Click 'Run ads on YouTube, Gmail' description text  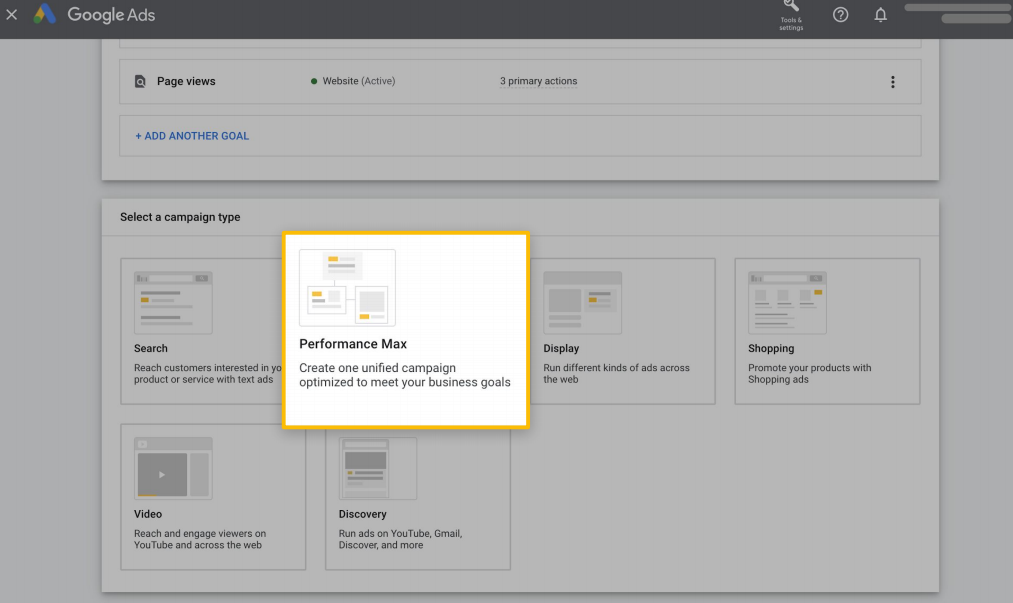pos(400,539)
